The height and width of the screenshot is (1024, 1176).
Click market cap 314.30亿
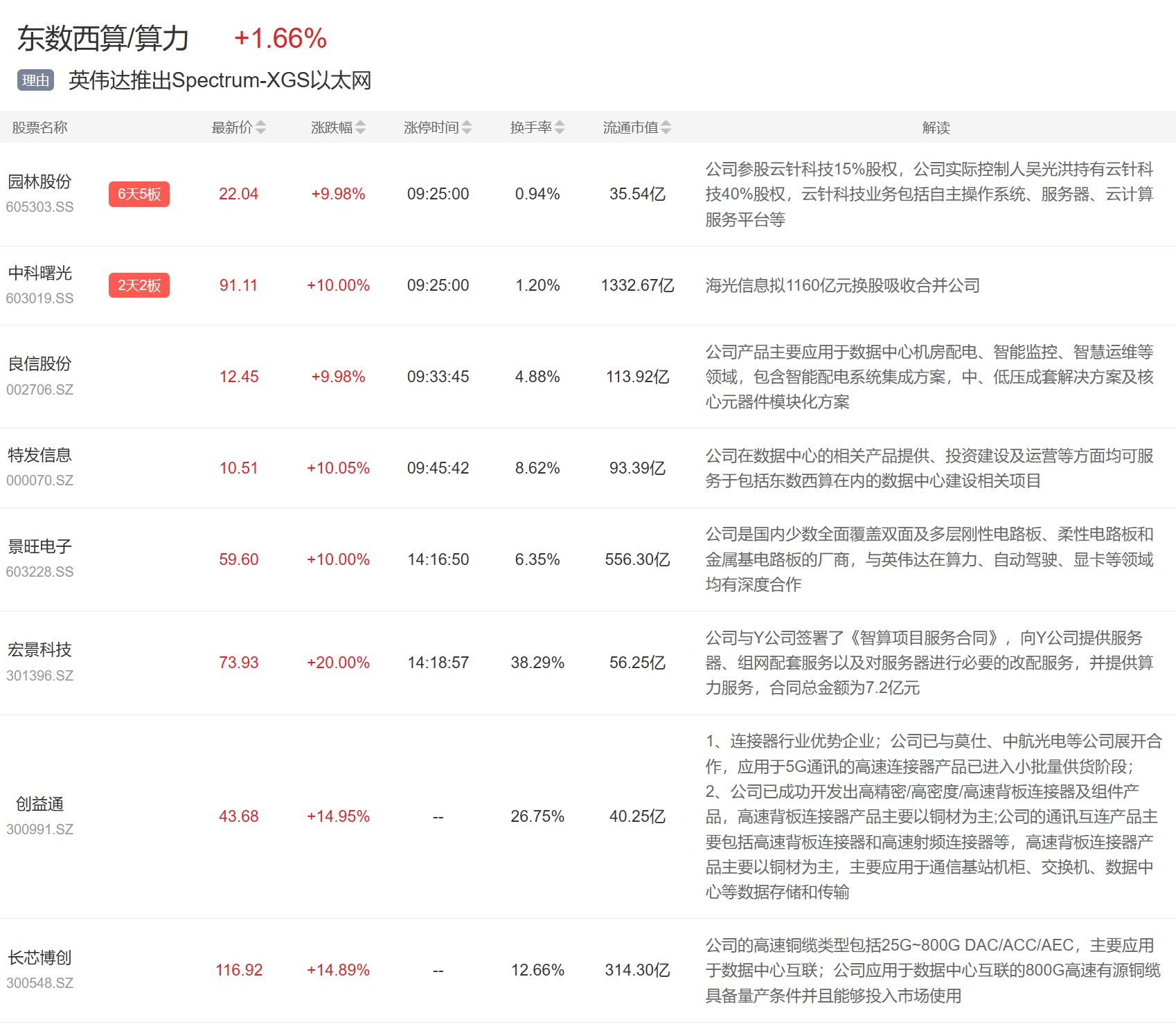click(637, 970)
